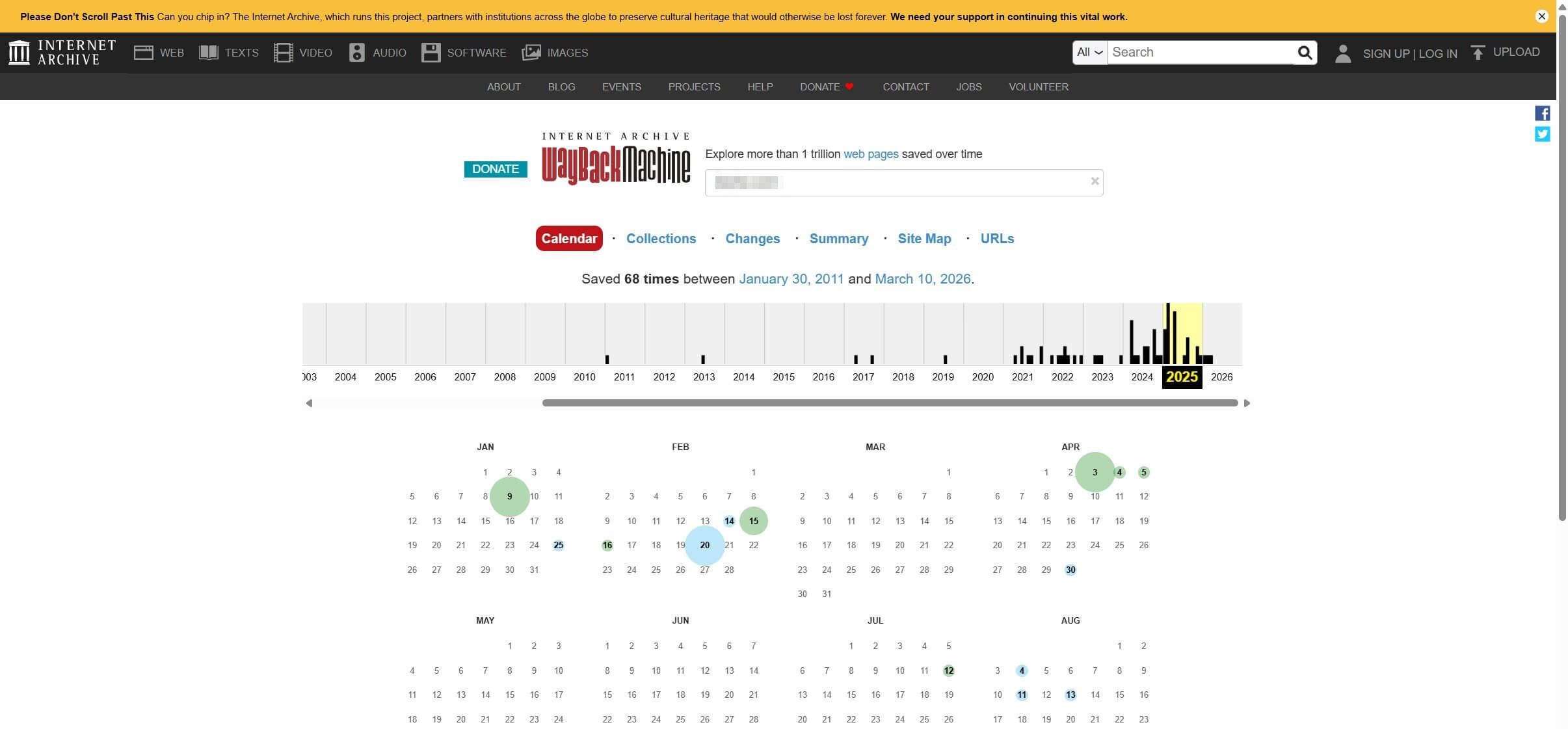Open January 9 snapshot

pos(509,496)
